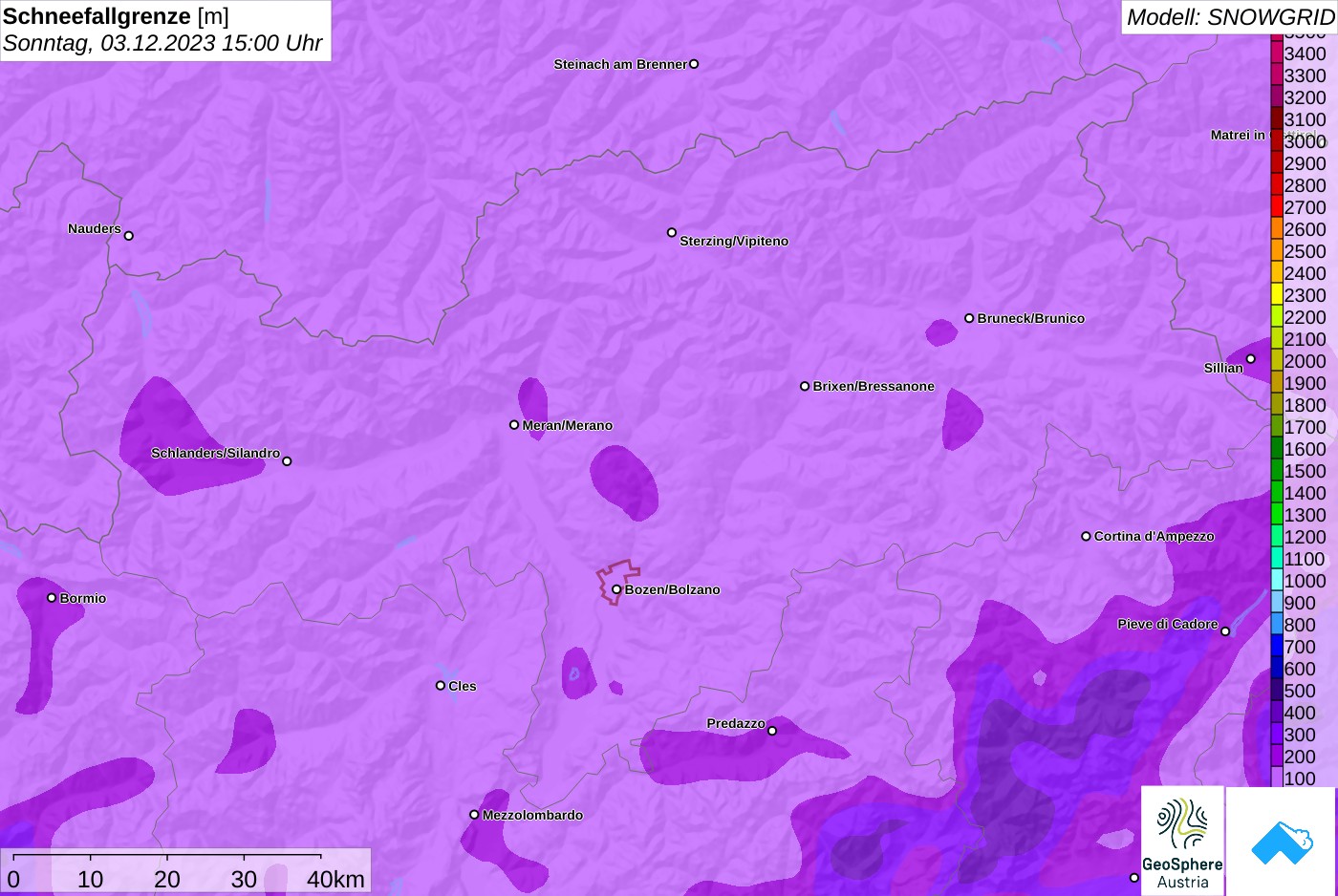Click the dark red 3100 m legend swatch

(x=1277, y=119)
